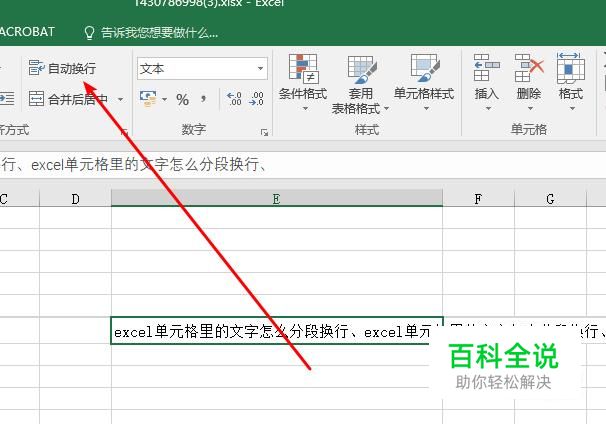Select column G header
The width and height of the screenshot is (606, 424).
(550, 199)
